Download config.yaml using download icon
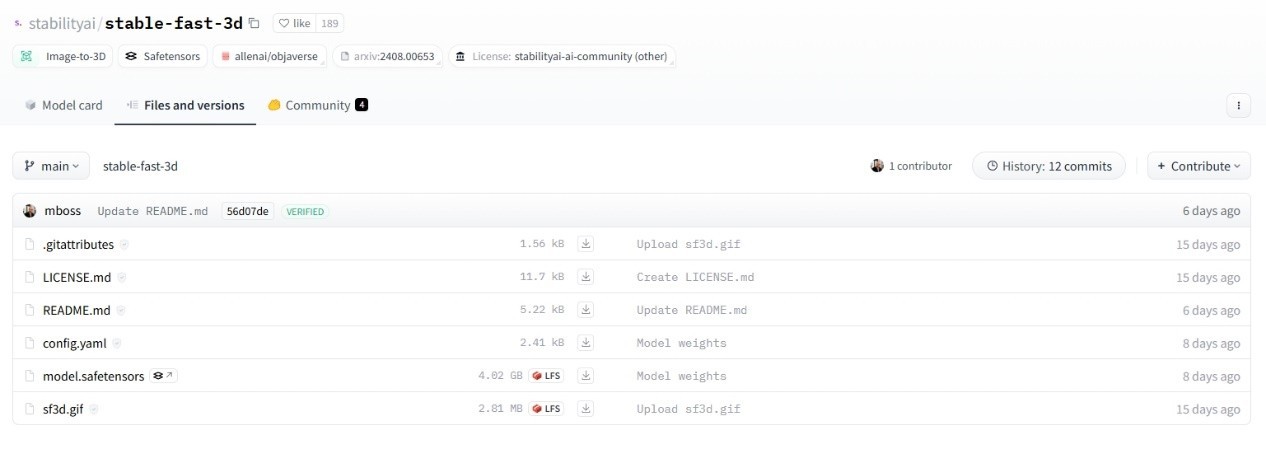The height and width of the screenshot is (449, 1266). [x=586, y=343]
